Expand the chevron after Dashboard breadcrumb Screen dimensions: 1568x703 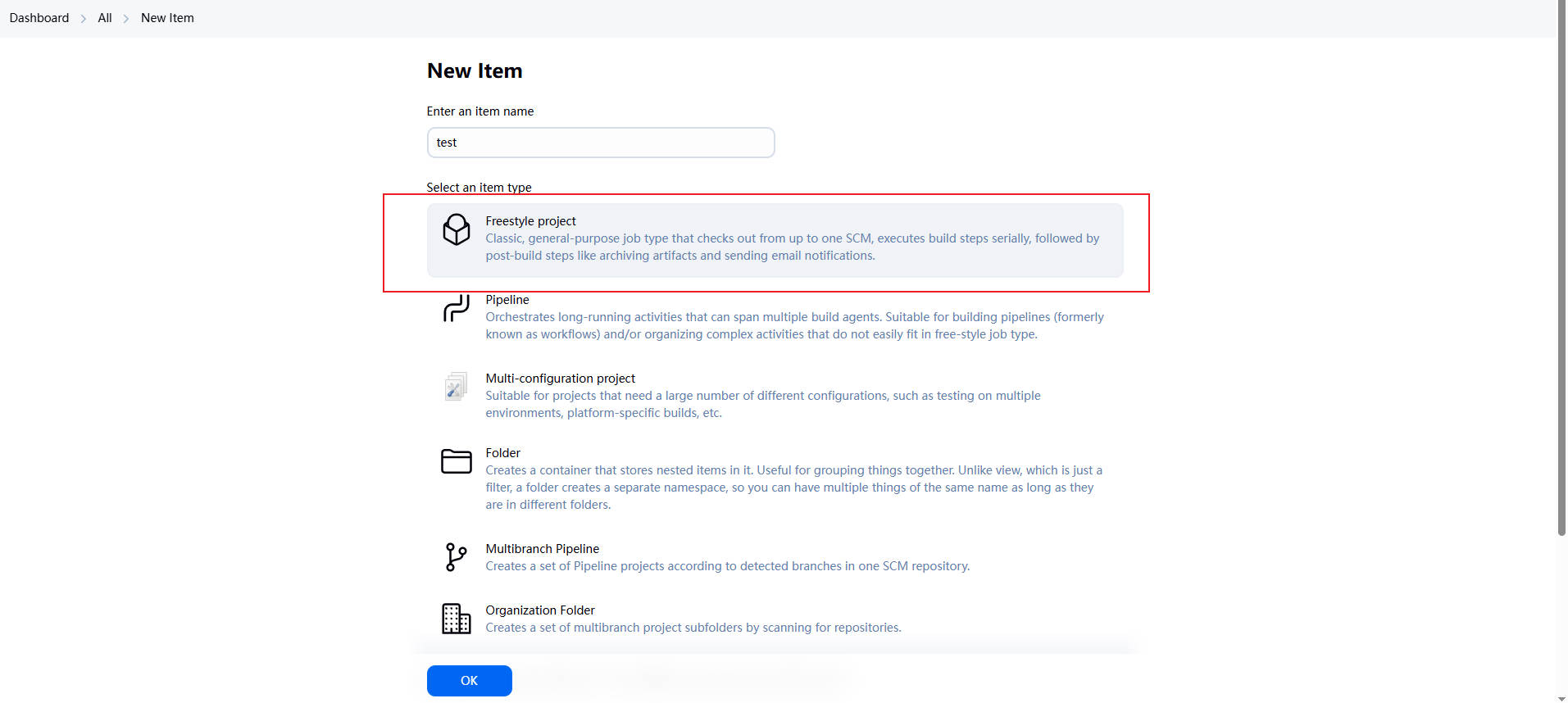84,19
